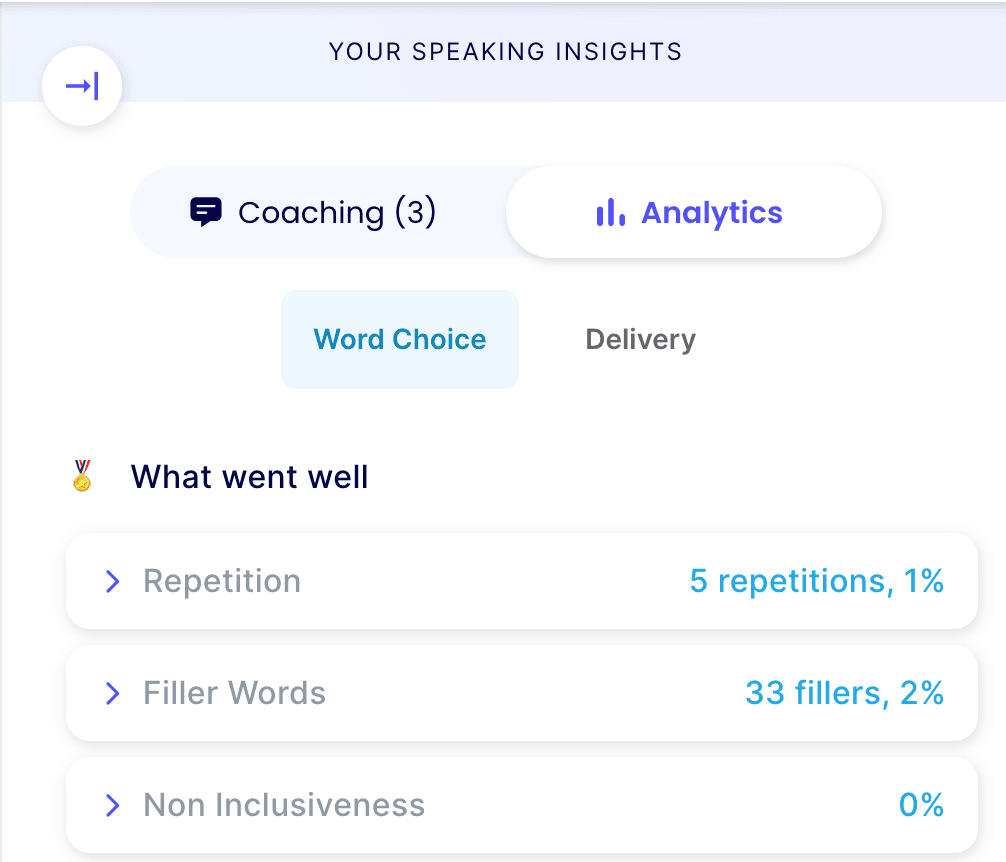Click the 0% Non Inclusiveness score
This screenshot has height=862, width=1006.
click(921, 805)
